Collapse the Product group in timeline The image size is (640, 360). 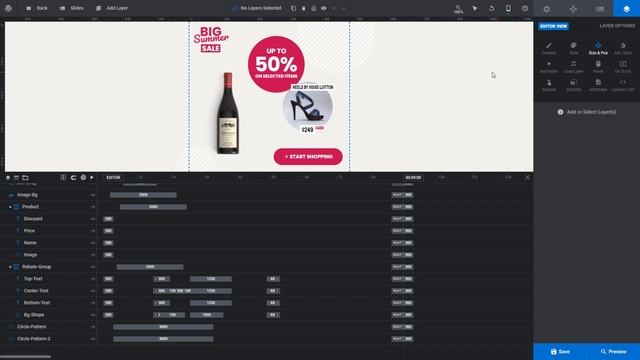pyautogui.click(x=10, y=207)
